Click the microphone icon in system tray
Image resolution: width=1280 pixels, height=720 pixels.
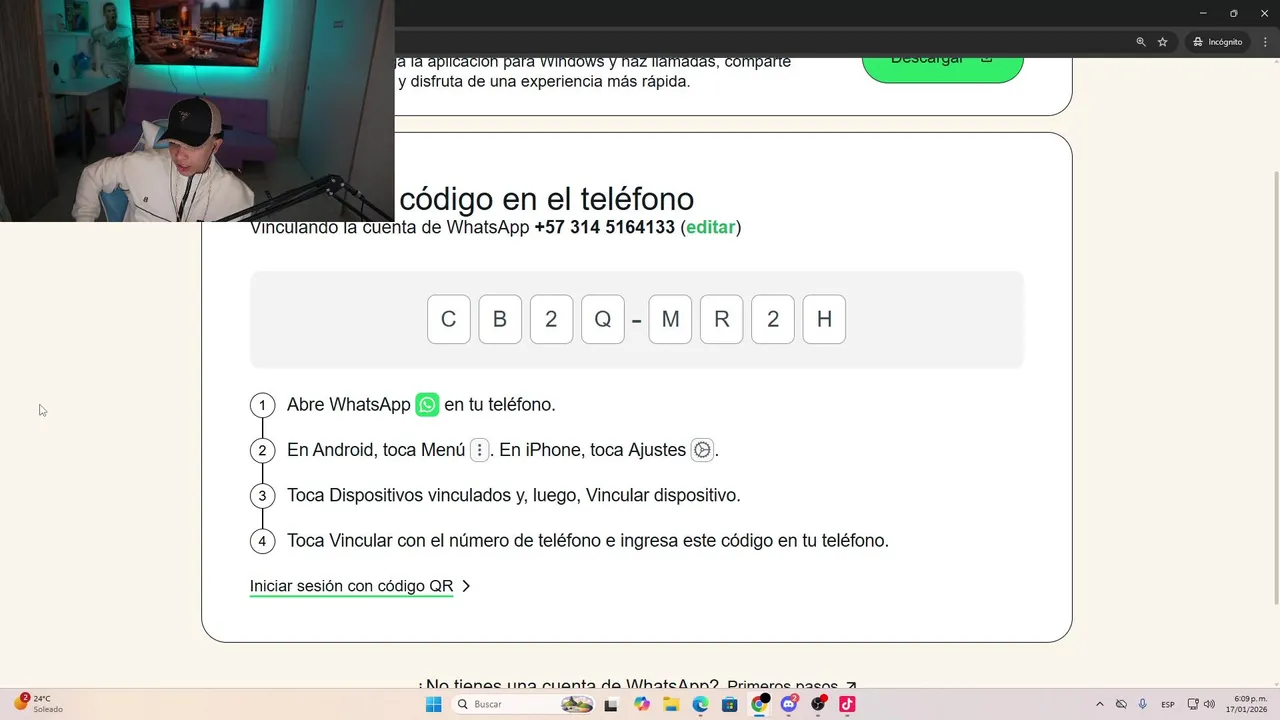point(1142,704)
